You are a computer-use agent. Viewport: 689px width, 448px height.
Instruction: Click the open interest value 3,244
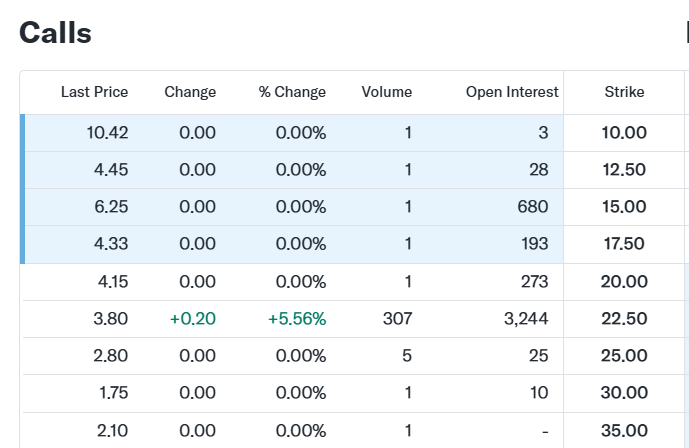[526, 318]
